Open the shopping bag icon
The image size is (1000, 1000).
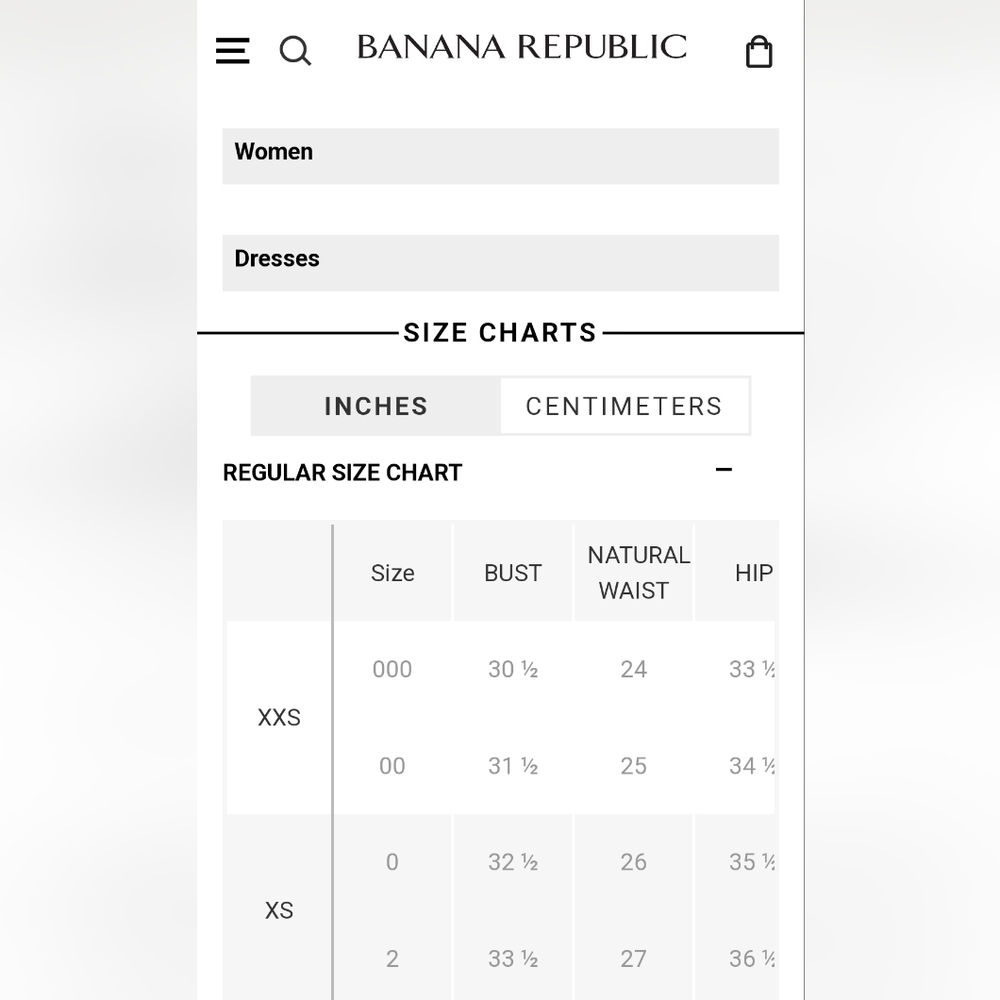coord(759,51)
